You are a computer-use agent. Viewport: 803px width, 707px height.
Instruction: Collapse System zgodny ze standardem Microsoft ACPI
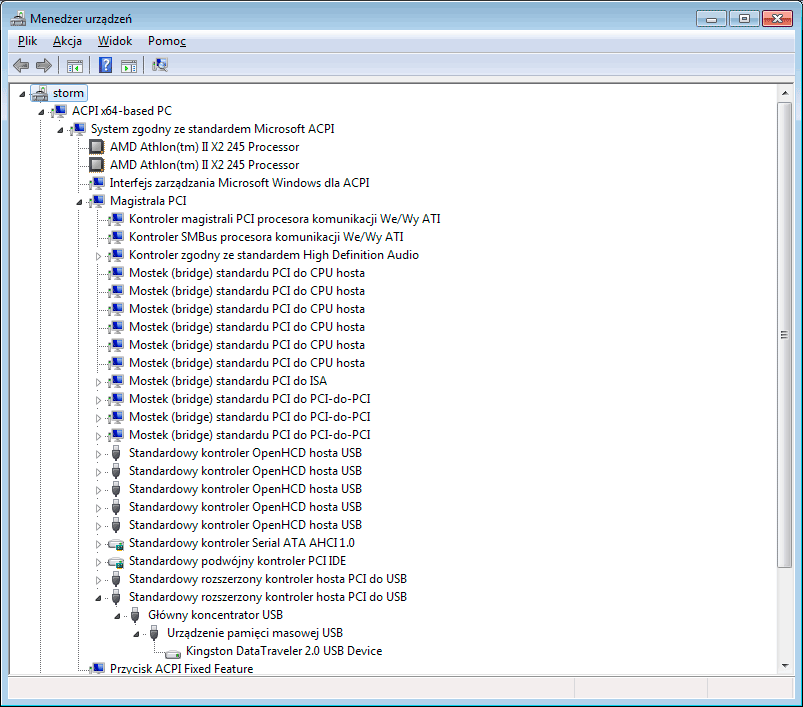60,130
